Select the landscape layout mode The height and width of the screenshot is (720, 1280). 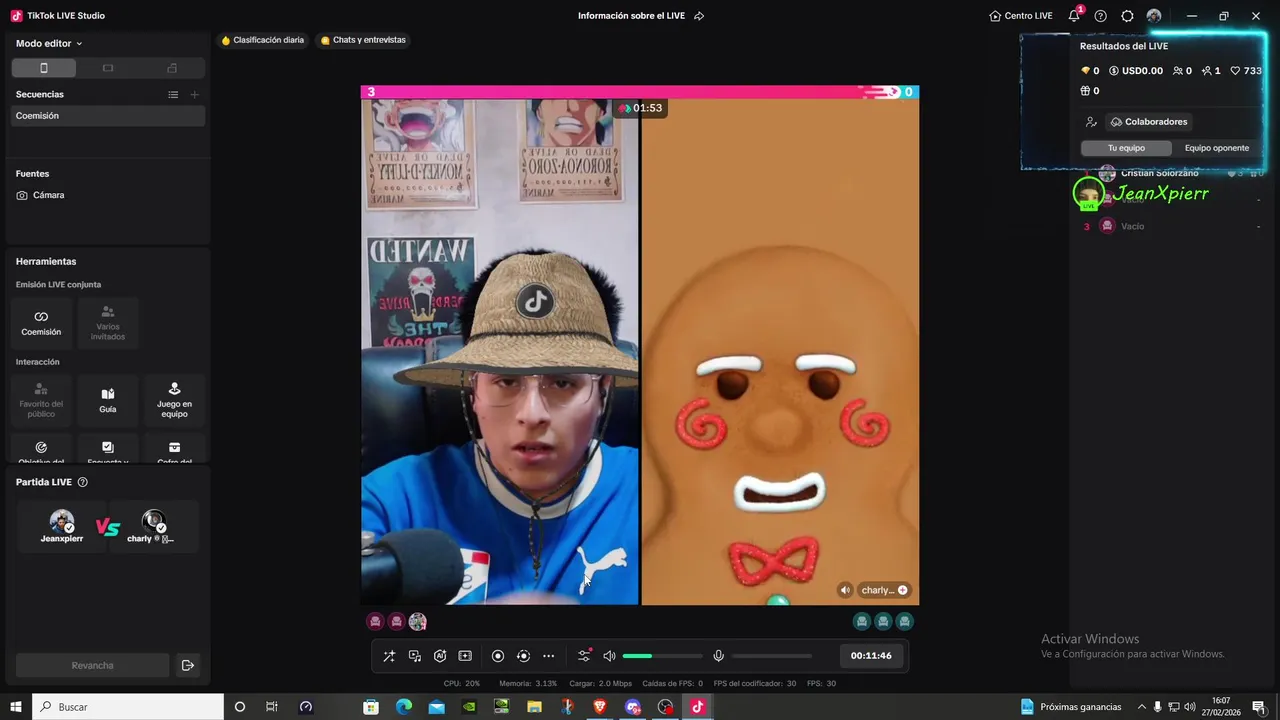coord(108,68)
